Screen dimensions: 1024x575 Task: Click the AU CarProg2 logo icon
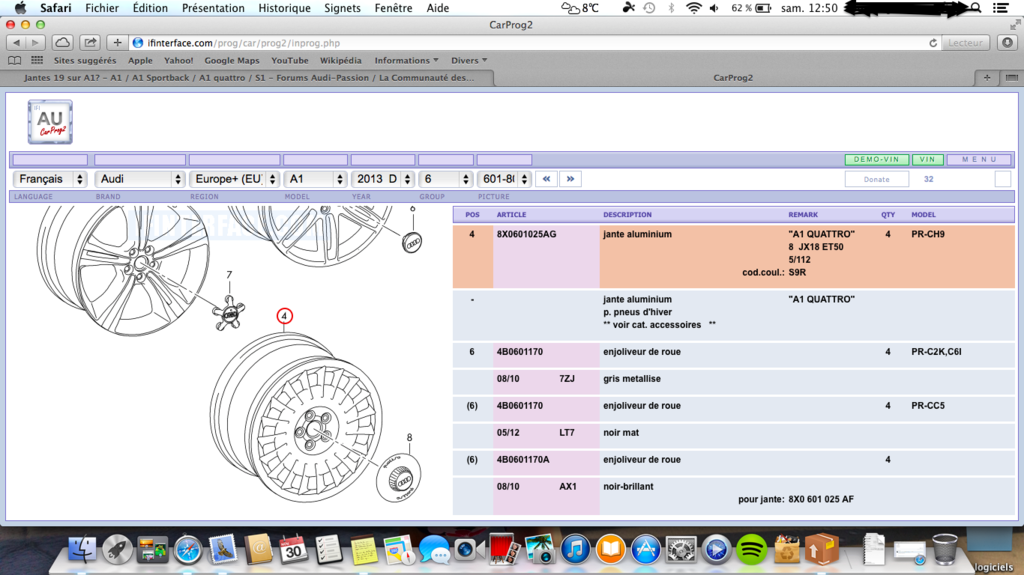[50, 123]
